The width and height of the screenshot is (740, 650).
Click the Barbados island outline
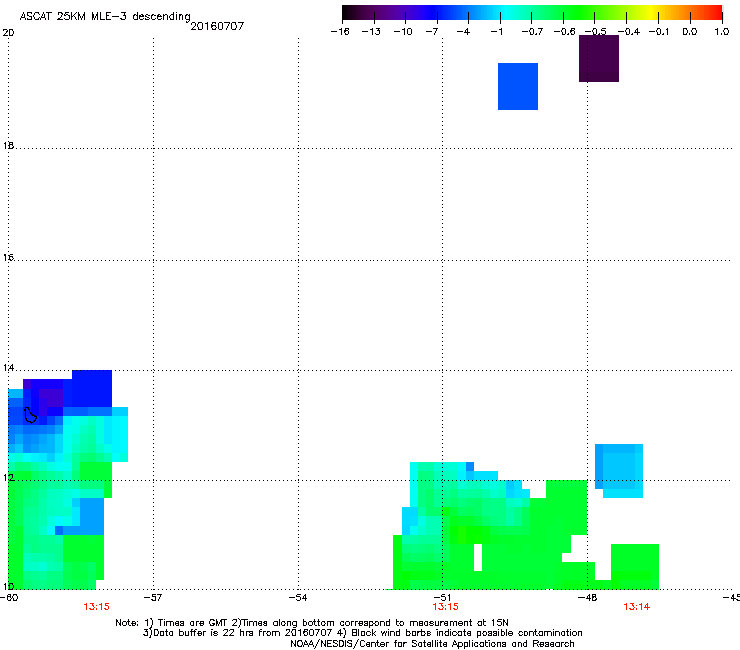coord(30,415)
